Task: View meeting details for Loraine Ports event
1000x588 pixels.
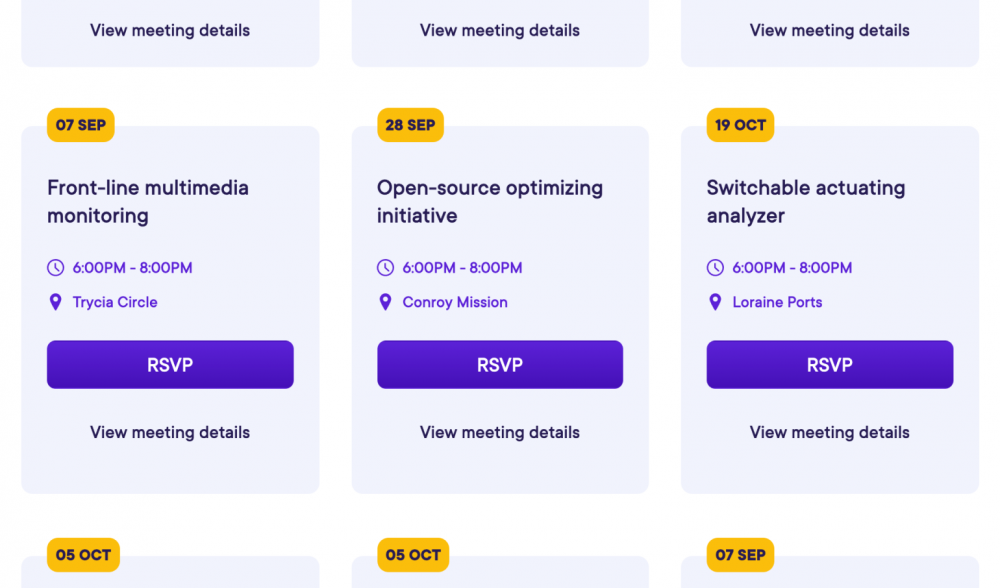Action: point(830,433)
